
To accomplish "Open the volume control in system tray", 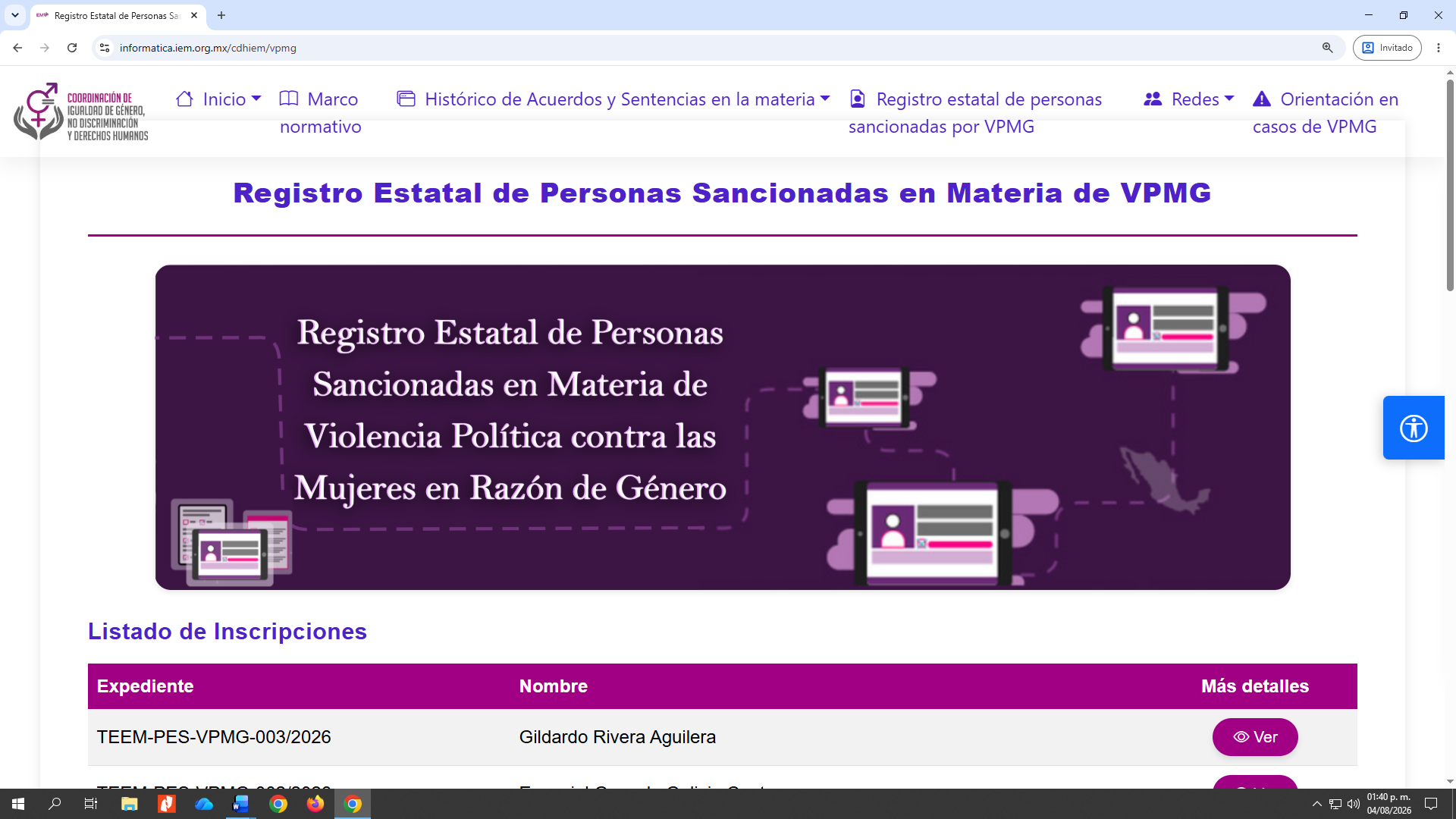I will pos(1354,804).
